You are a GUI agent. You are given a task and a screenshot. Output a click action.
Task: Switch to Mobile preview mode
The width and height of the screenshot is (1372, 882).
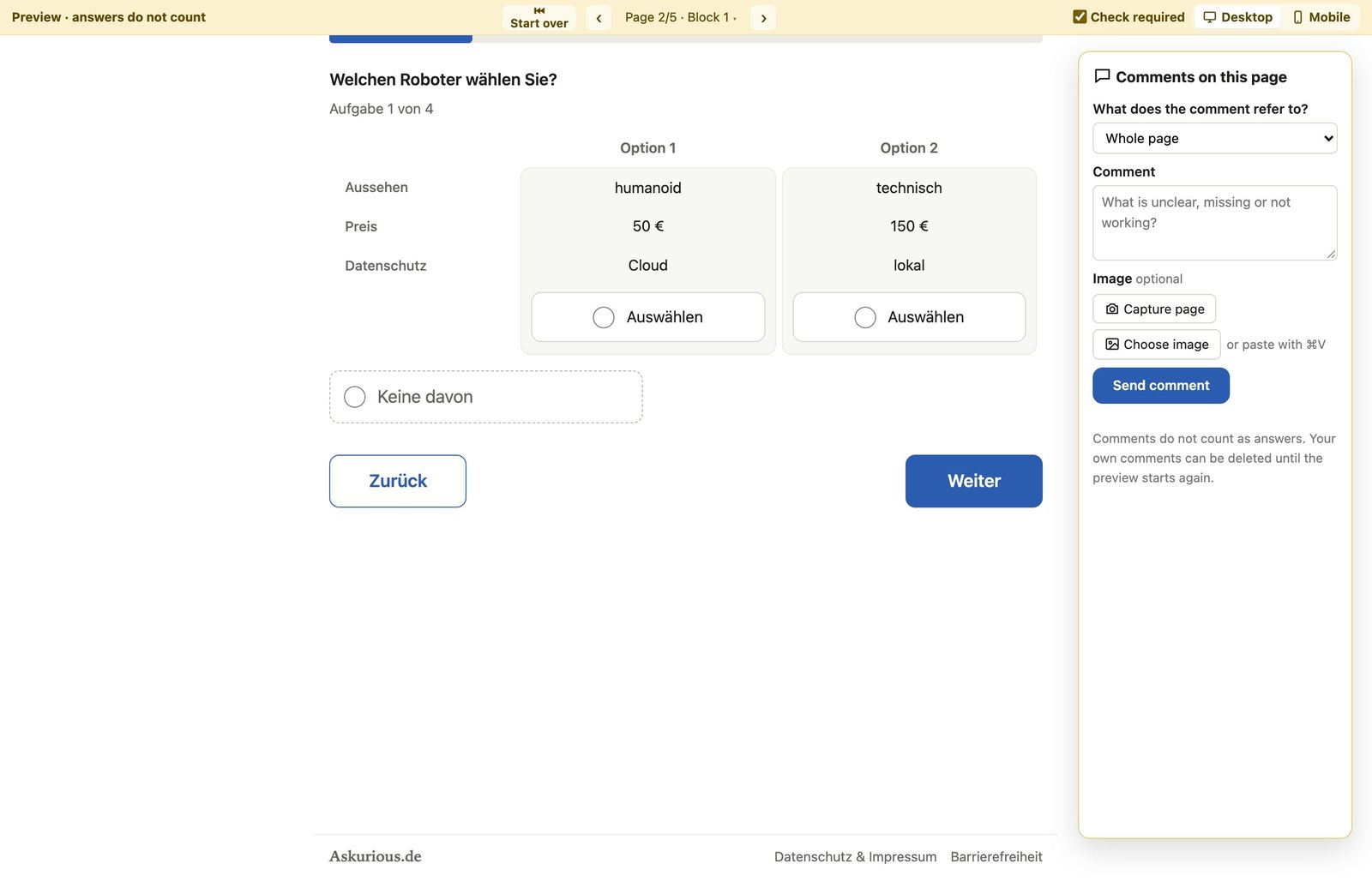pyautogui.click(x=1321, y=17)
